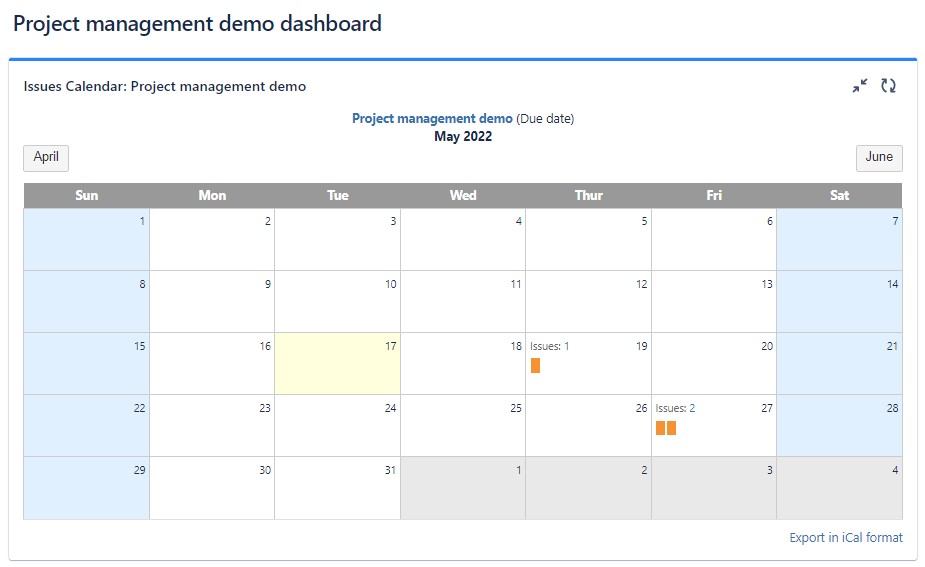The width and height of the screenshot is (925, 567).
Task: Select day 10 in the calendar
Action: coord(337,301)
